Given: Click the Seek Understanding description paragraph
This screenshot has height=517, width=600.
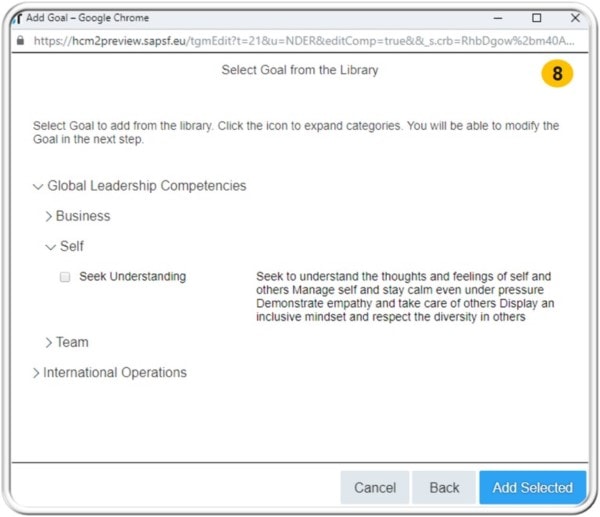Looking at the screenshot, I should (405, 297).
